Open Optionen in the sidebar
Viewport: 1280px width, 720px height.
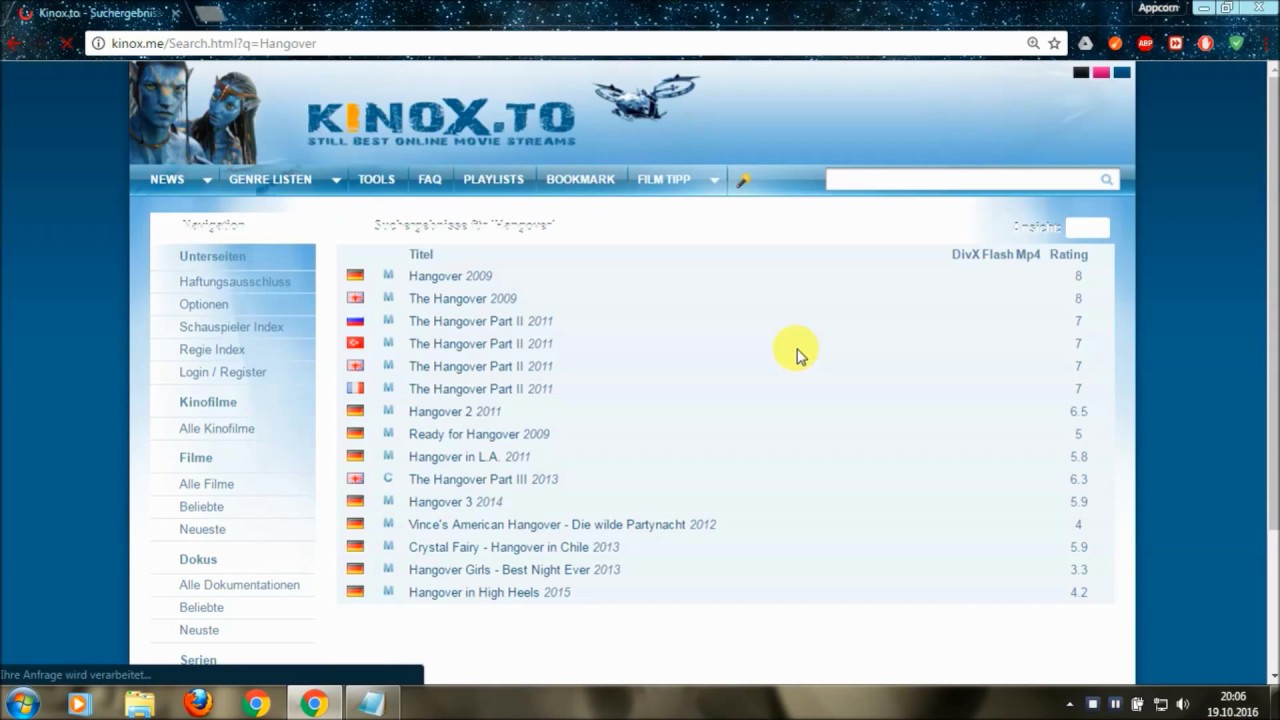(x=204, y=304)
